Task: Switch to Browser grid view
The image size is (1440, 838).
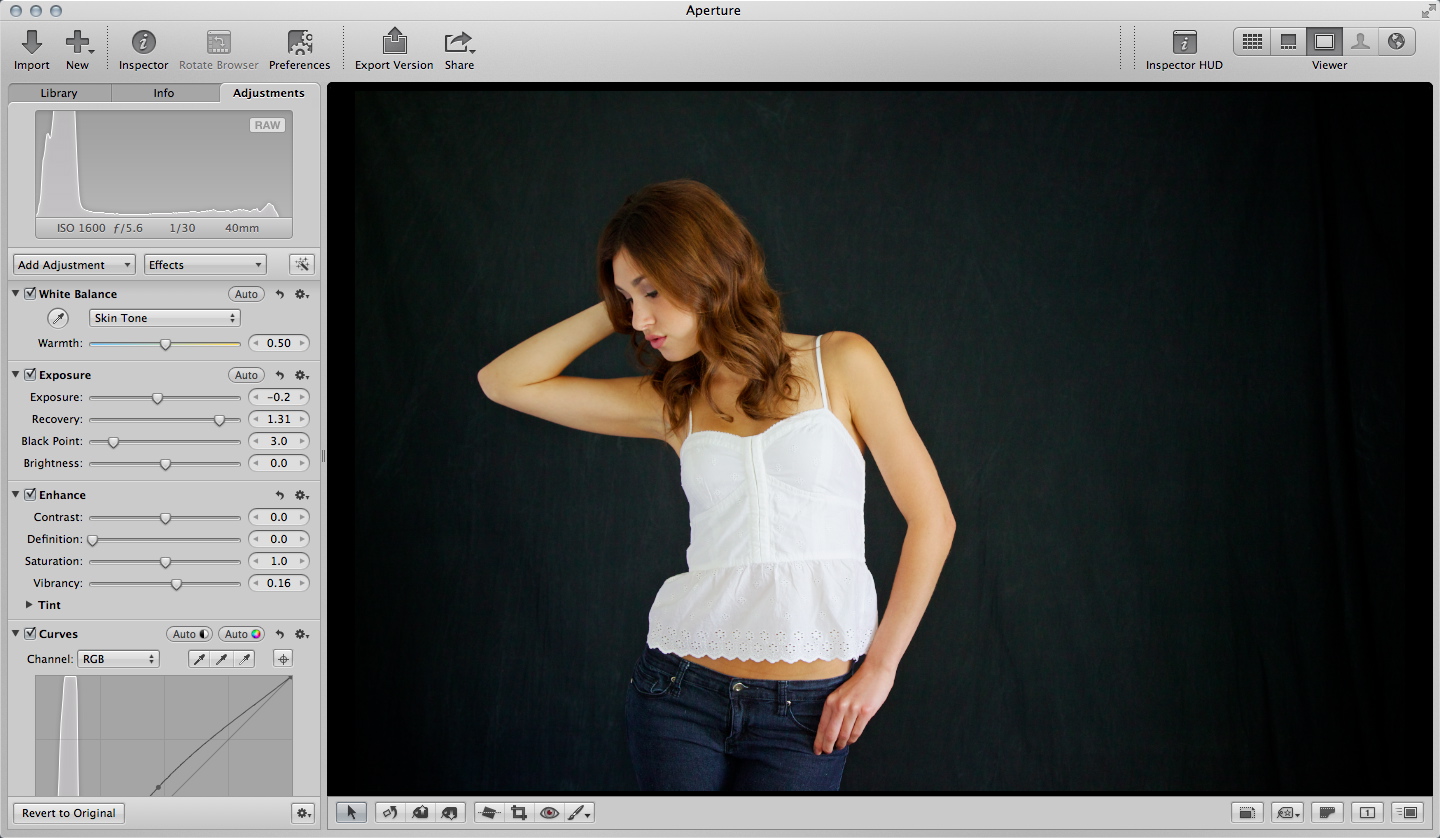Action: (x=1252, y=42)
